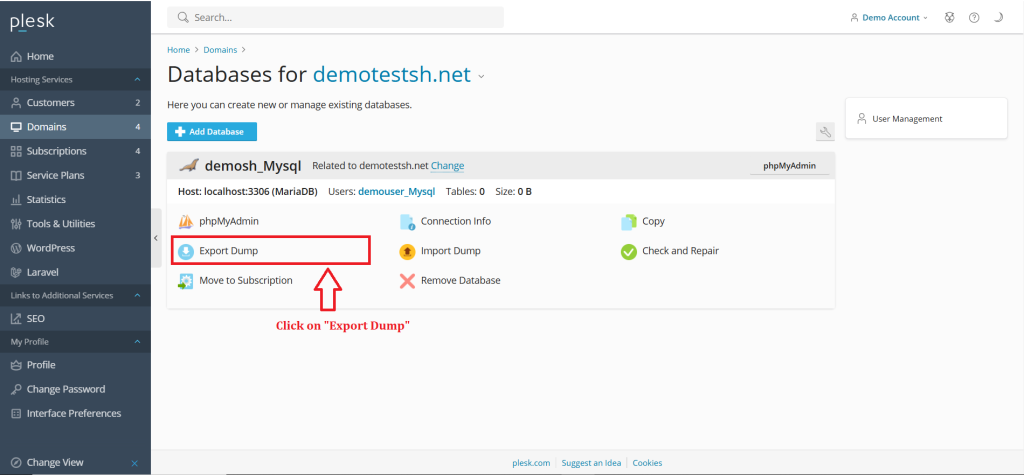Click the Plesk logo
Screen dimensions: 1024x475
(x=32, y=22)
